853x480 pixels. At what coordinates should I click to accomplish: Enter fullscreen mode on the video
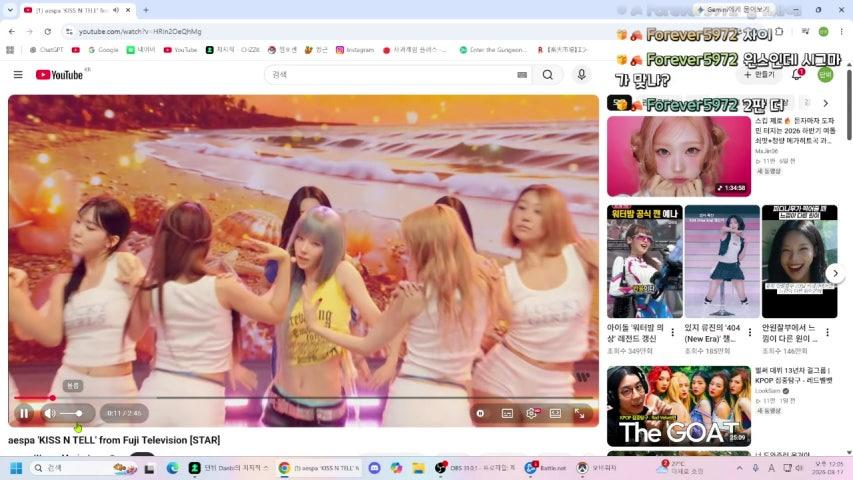pyautogui.click(x=580, y=413)
